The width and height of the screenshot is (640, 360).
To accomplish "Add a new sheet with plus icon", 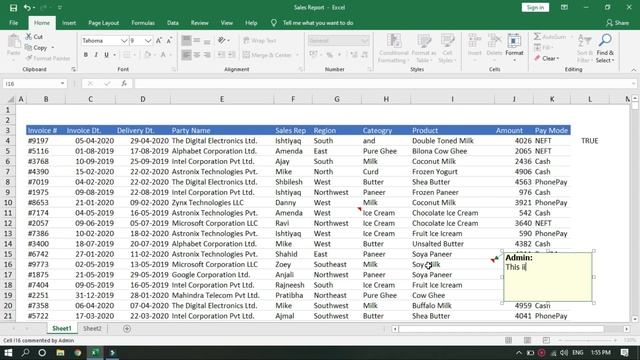I will point(127,329).
